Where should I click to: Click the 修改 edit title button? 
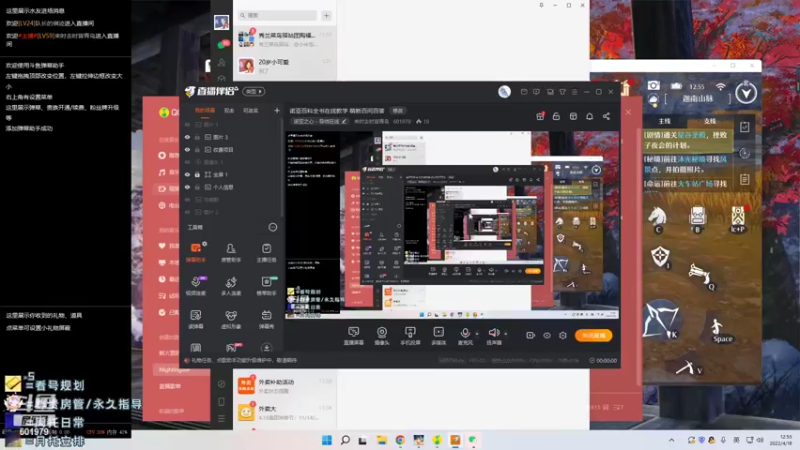point(397,111)
